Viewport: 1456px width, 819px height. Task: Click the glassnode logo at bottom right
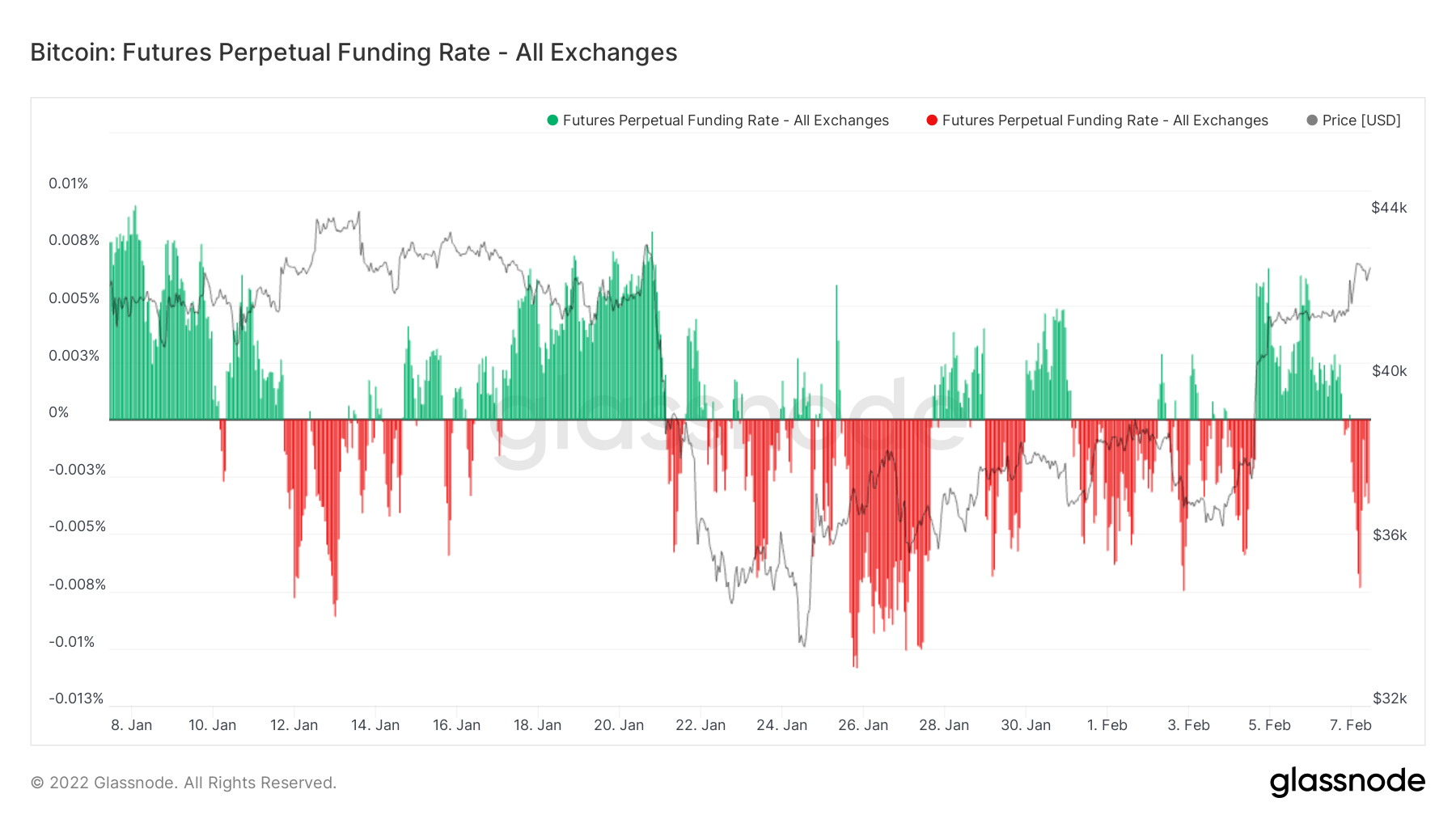pyautogui.click(x=1347, y=782)
